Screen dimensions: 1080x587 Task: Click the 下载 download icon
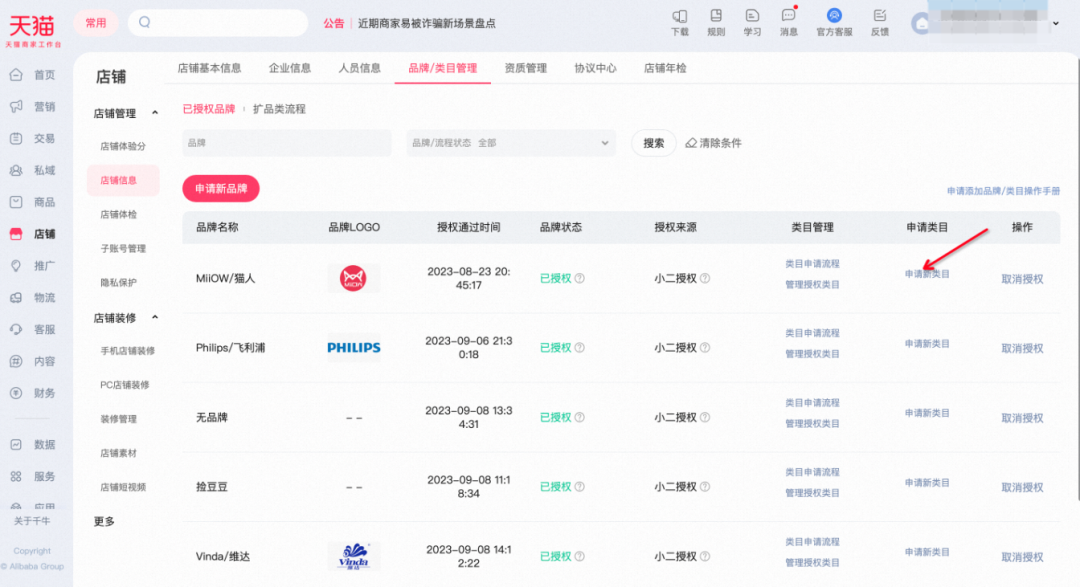click(680, 22)
